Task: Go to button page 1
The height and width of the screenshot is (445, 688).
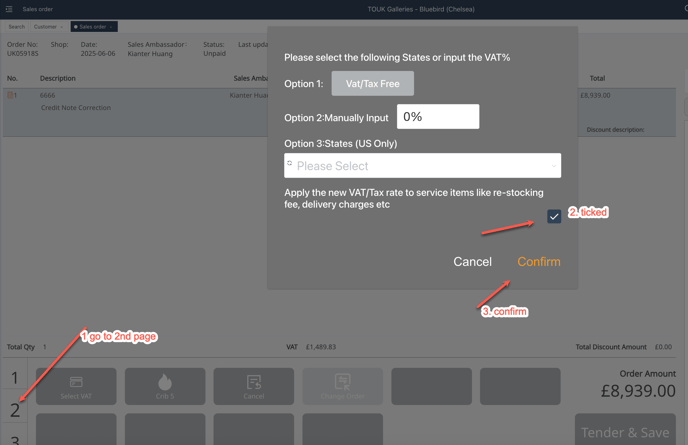Action: coord(15,379)
